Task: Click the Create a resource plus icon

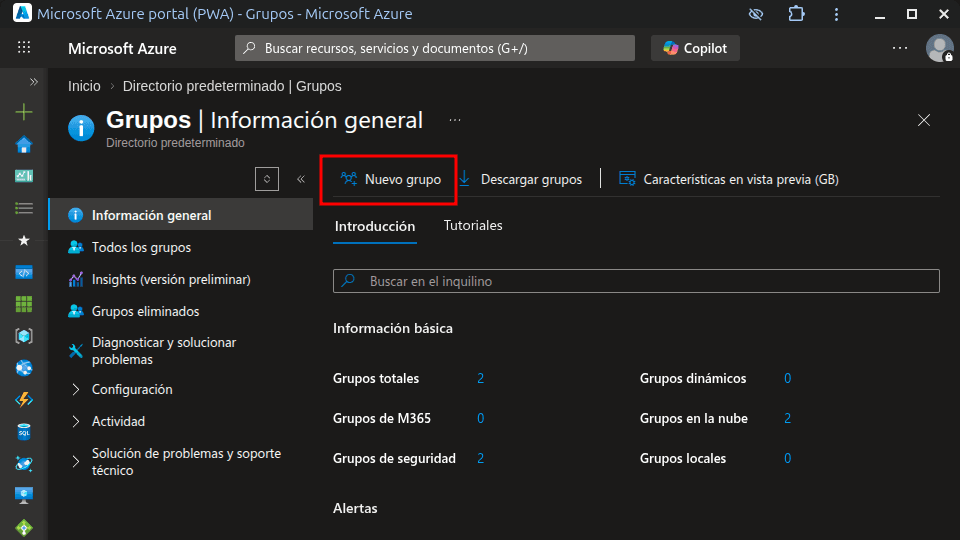Action: (24, 113)
